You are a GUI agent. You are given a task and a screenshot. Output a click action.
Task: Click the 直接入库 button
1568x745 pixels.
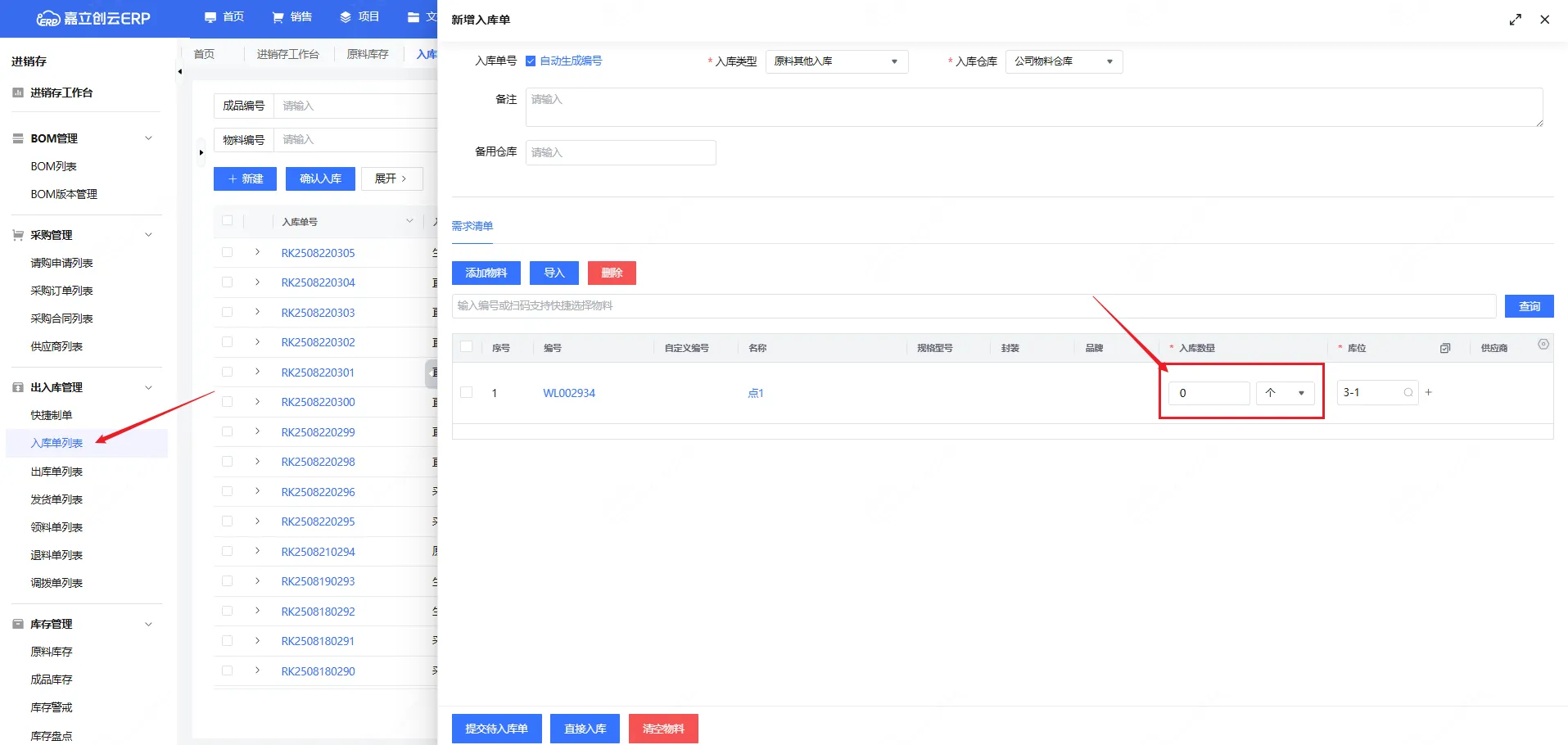coord(585,729)
